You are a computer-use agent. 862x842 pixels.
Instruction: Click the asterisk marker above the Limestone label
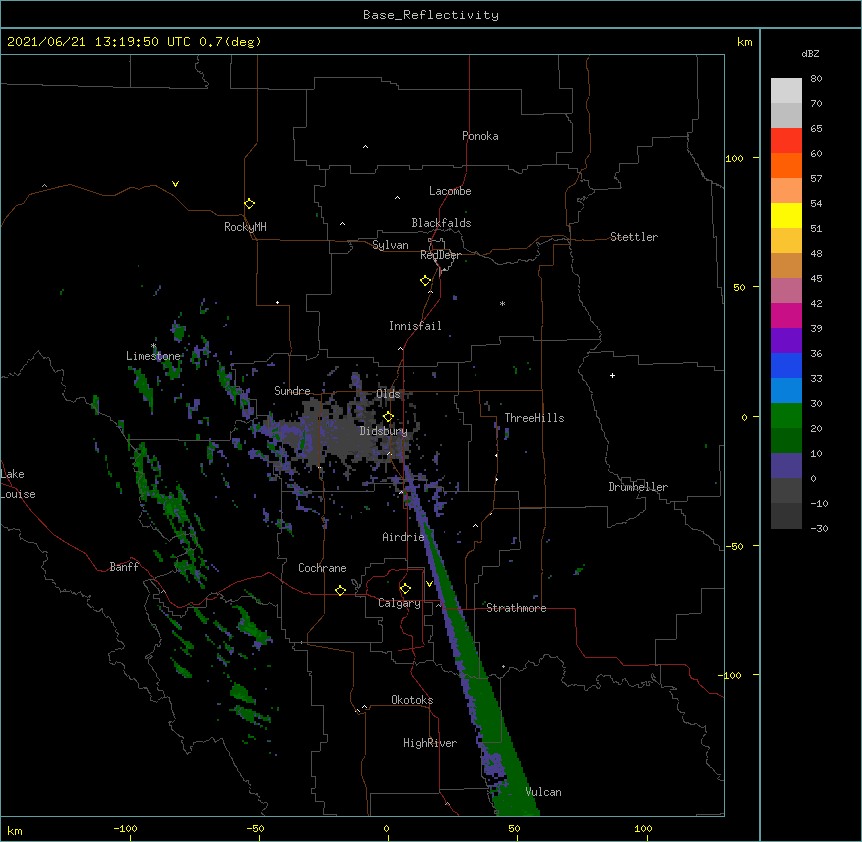point(153,346)
